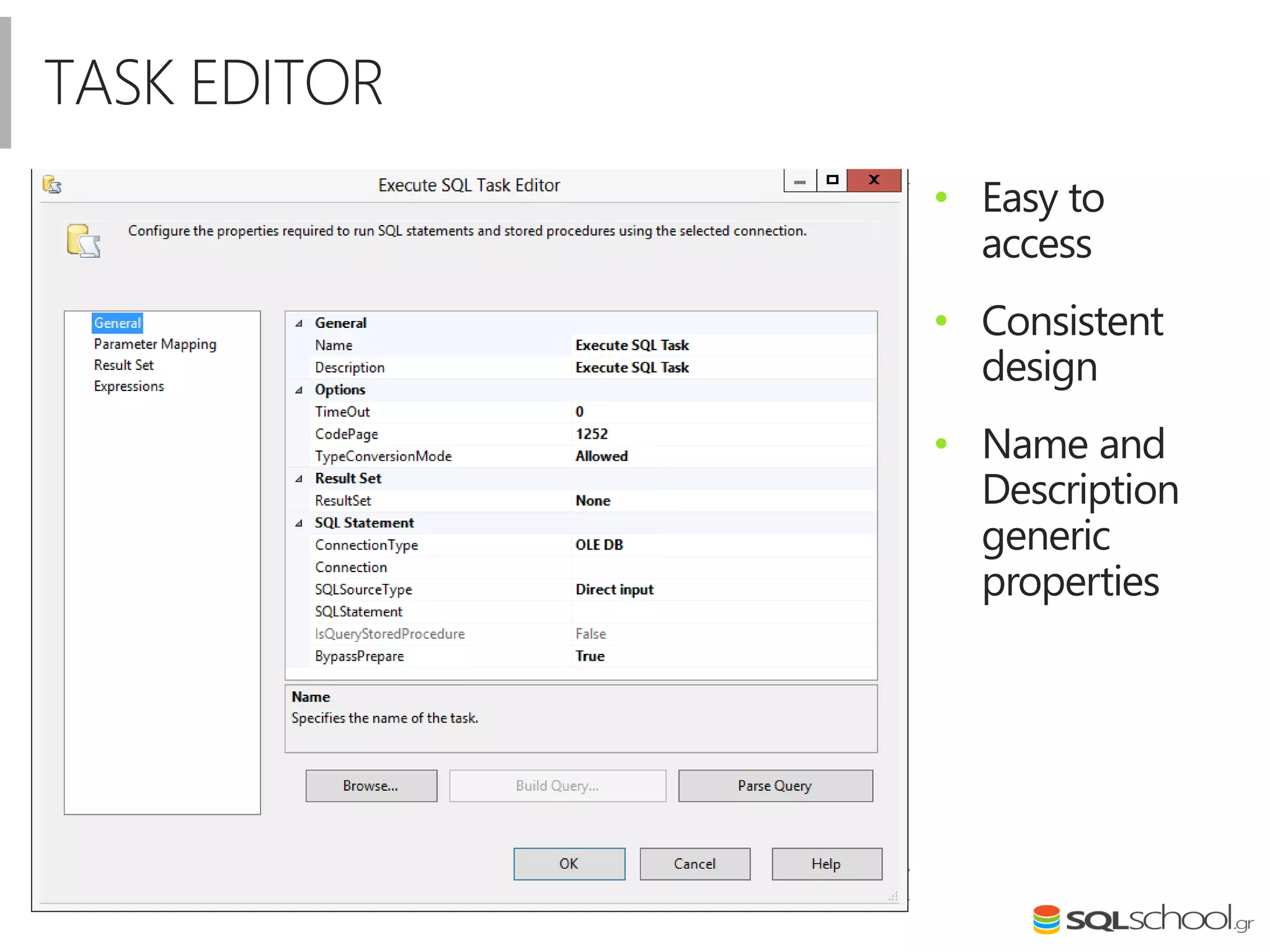
Task: Select the BypassPrepare property label
Action: pos(359,656)
